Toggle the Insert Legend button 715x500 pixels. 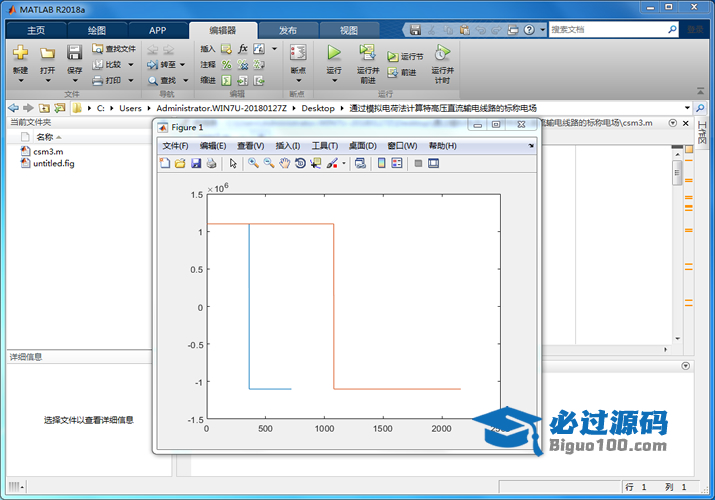click(397, 163)
